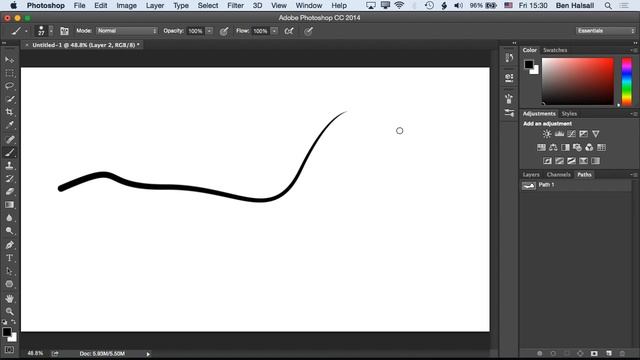Add a Curves adjustment
This screenshot has width=640, height=360.
click(x=571, y=134)
